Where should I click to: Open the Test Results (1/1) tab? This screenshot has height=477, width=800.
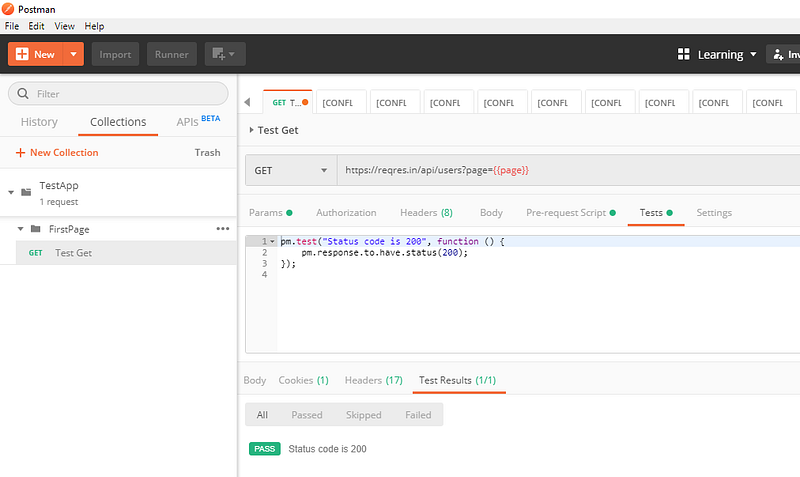coord(458,380)
